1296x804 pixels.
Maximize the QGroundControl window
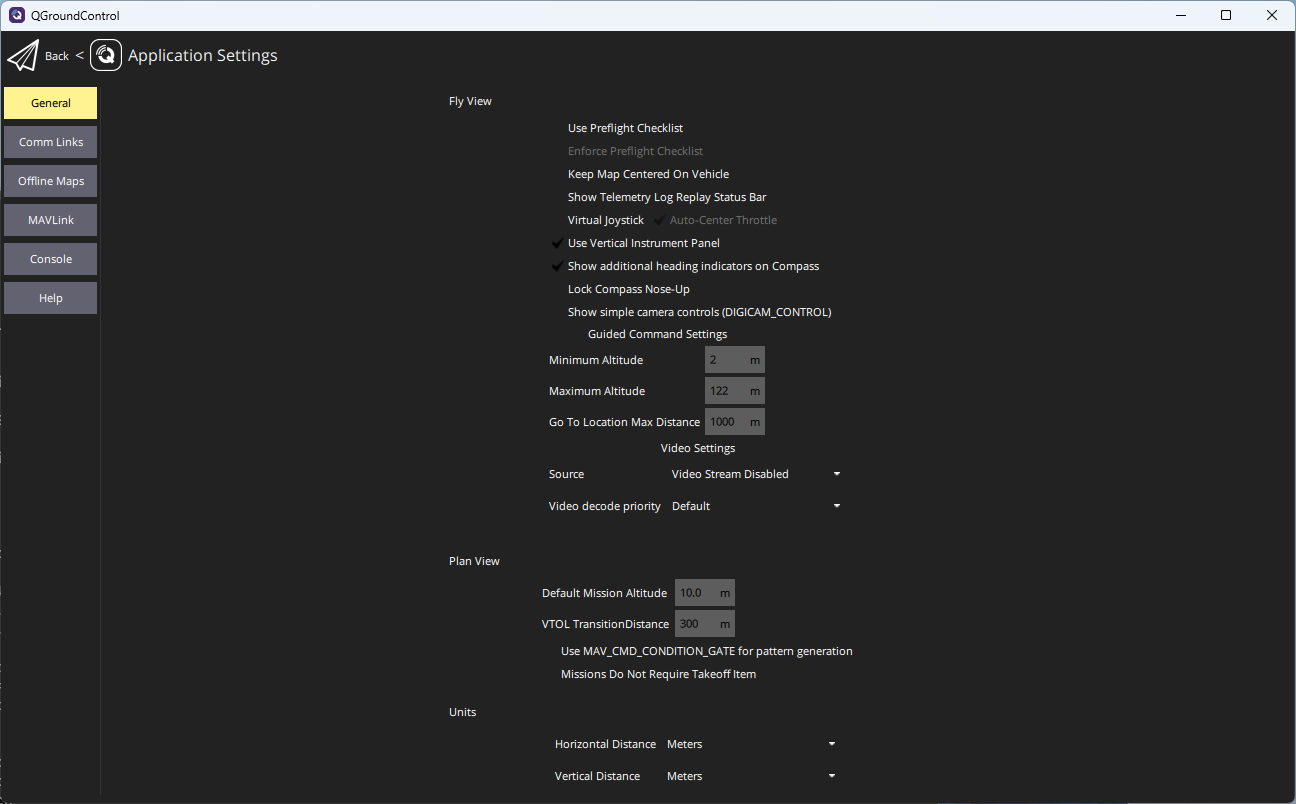point(1226,15)
